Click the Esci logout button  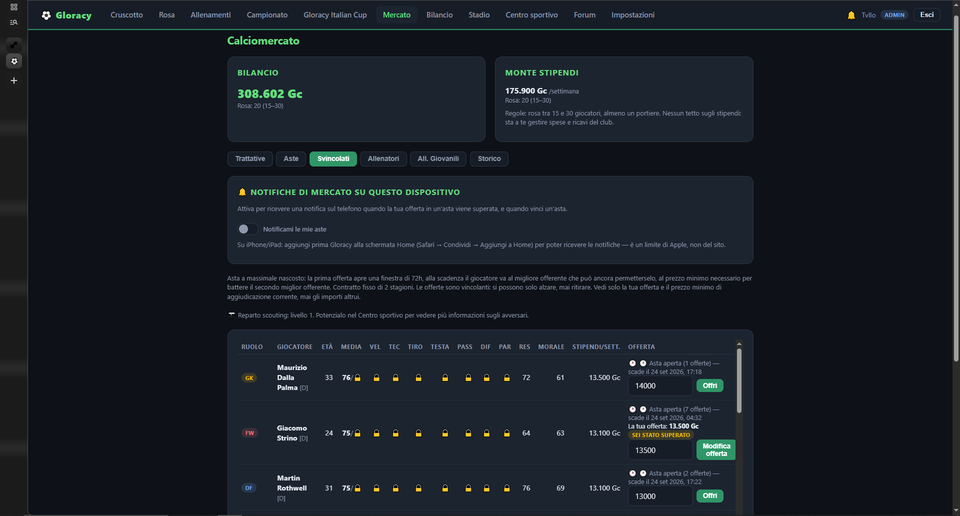click(927, 15)
